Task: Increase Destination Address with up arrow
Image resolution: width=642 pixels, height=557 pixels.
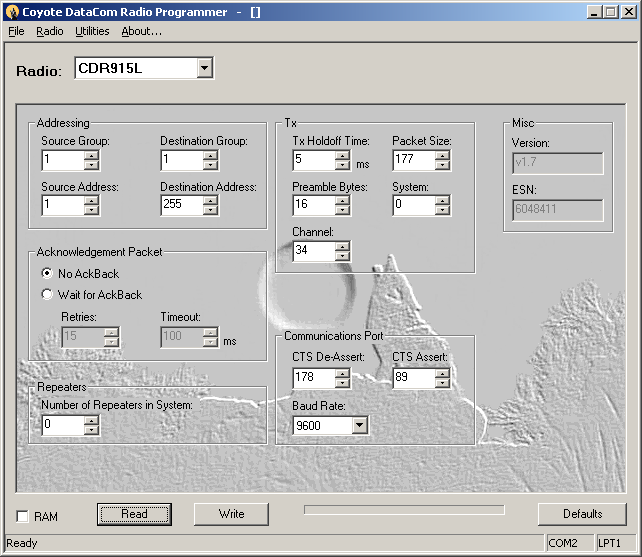Action: [x=210, y=201]
